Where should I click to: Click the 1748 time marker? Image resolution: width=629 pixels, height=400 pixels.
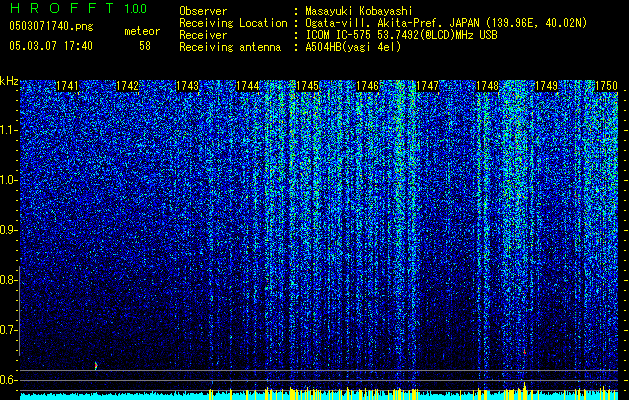click(x=487, y=86)
